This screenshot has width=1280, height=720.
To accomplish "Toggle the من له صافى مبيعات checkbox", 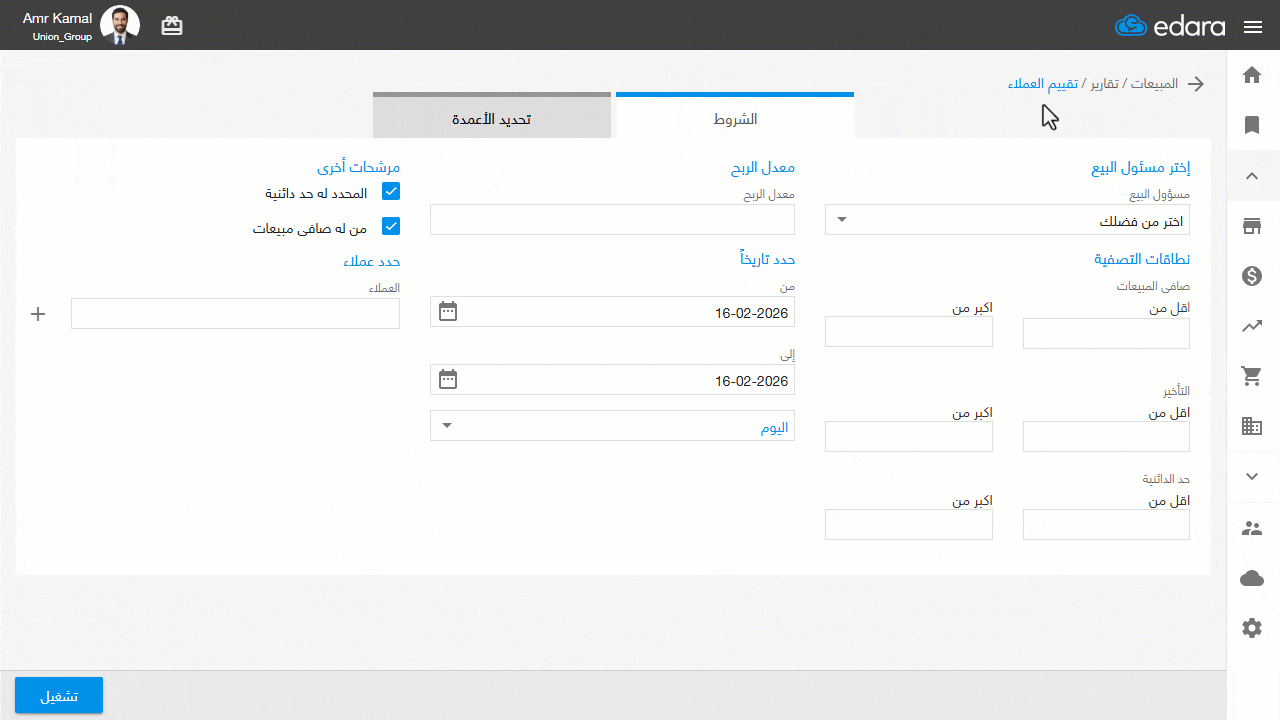I will pos(391,227).
